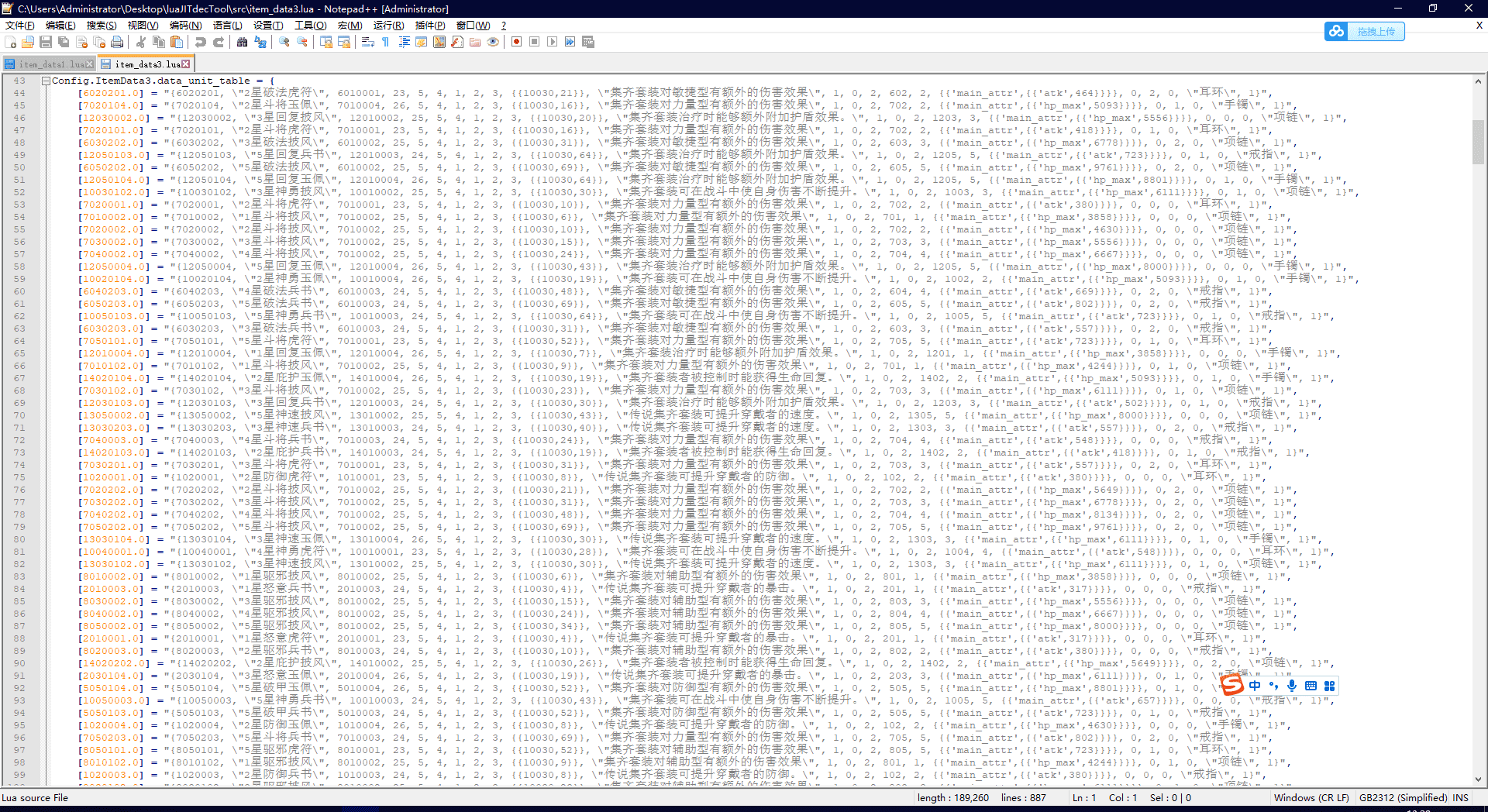This screenshot has height=812, width=1488.
Task: Click the Playback macro icon
Action: click(x=552, y=42)
